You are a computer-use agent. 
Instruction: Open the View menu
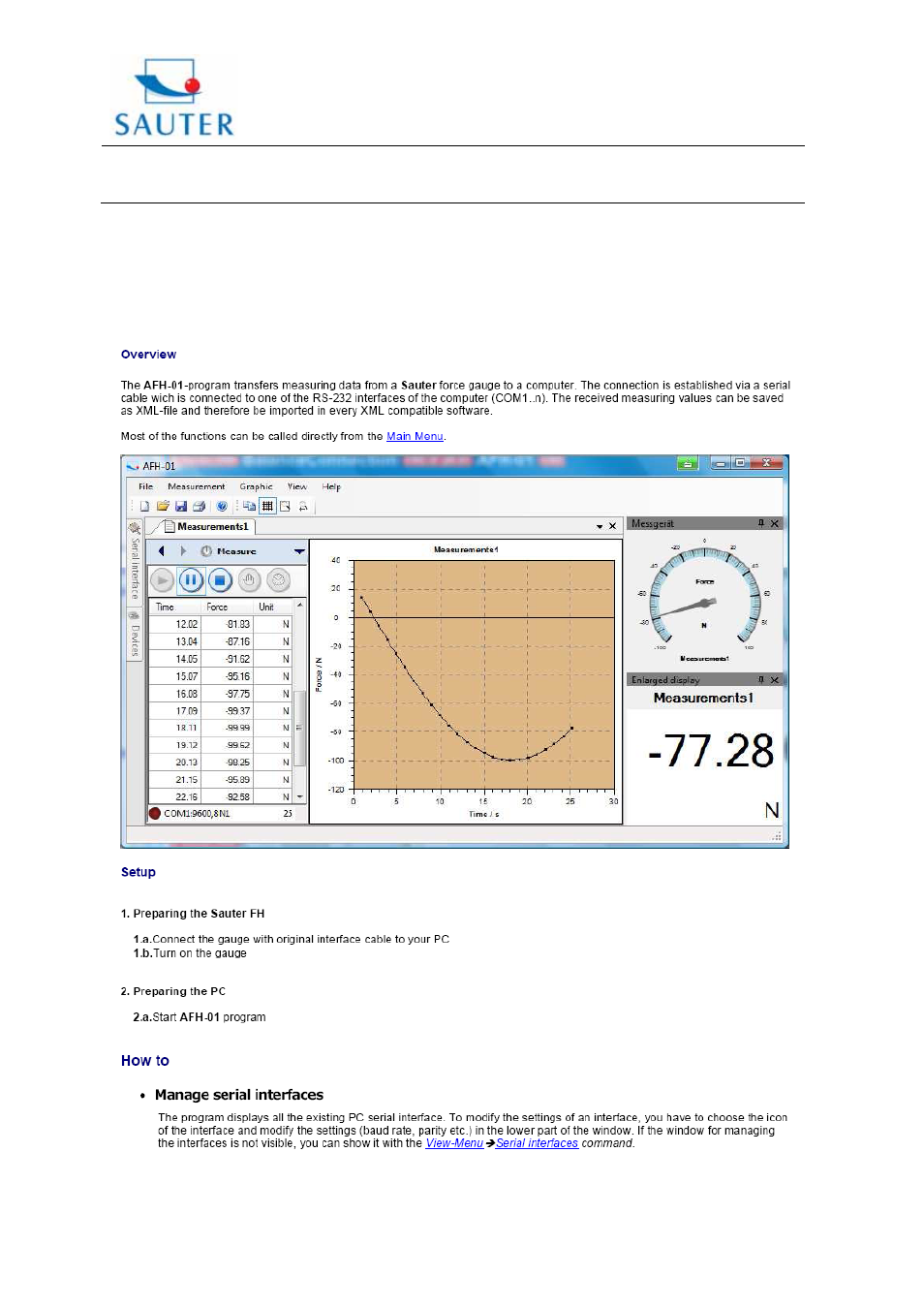point(297,486)
